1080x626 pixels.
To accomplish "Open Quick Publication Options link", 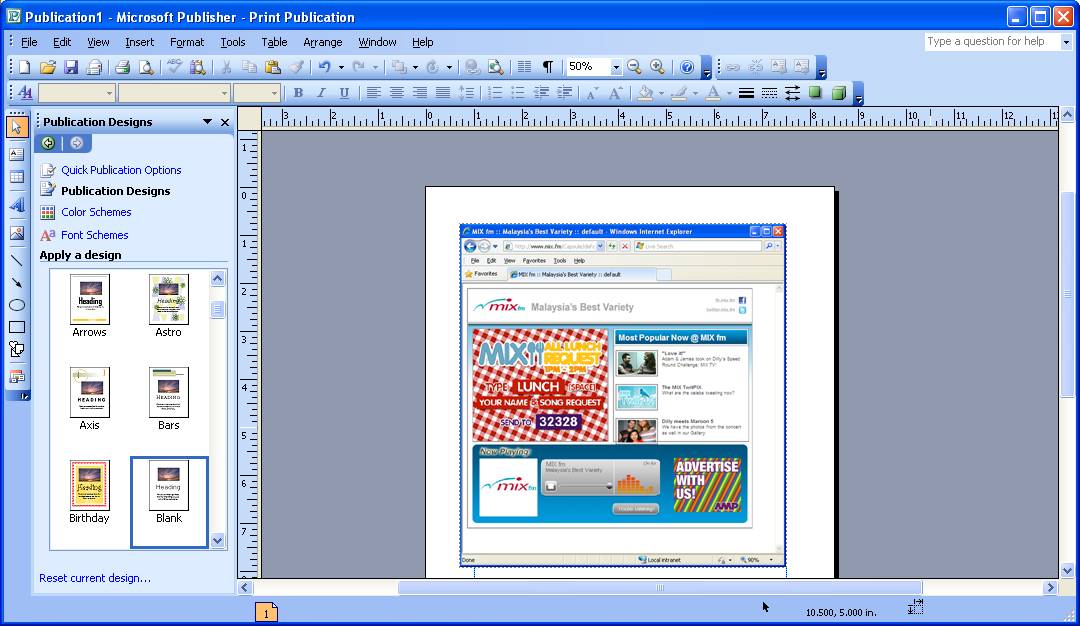I will [121, 170].
